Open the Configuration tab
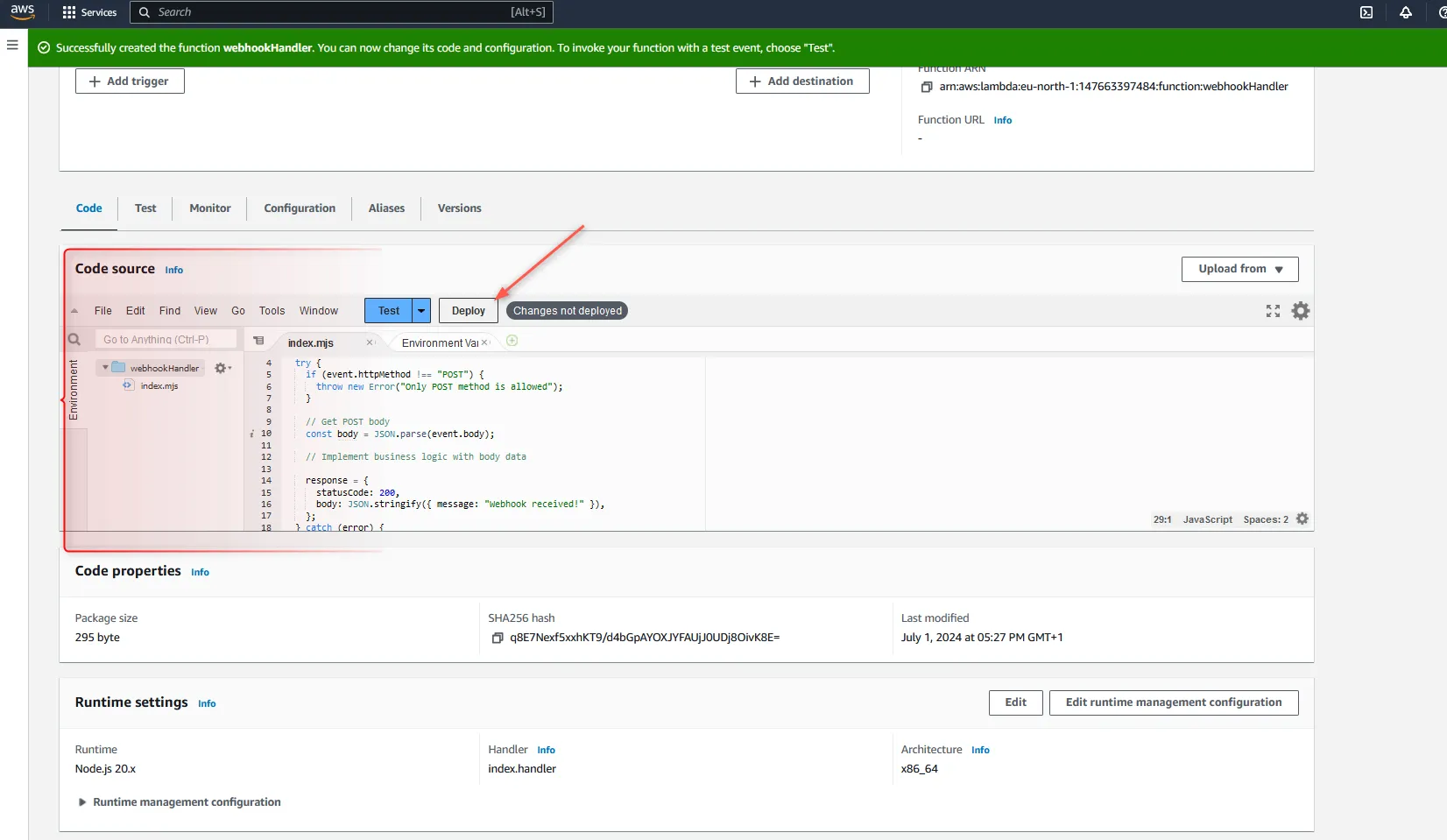This screenshot has height=840, width=1447. point(300,208)
